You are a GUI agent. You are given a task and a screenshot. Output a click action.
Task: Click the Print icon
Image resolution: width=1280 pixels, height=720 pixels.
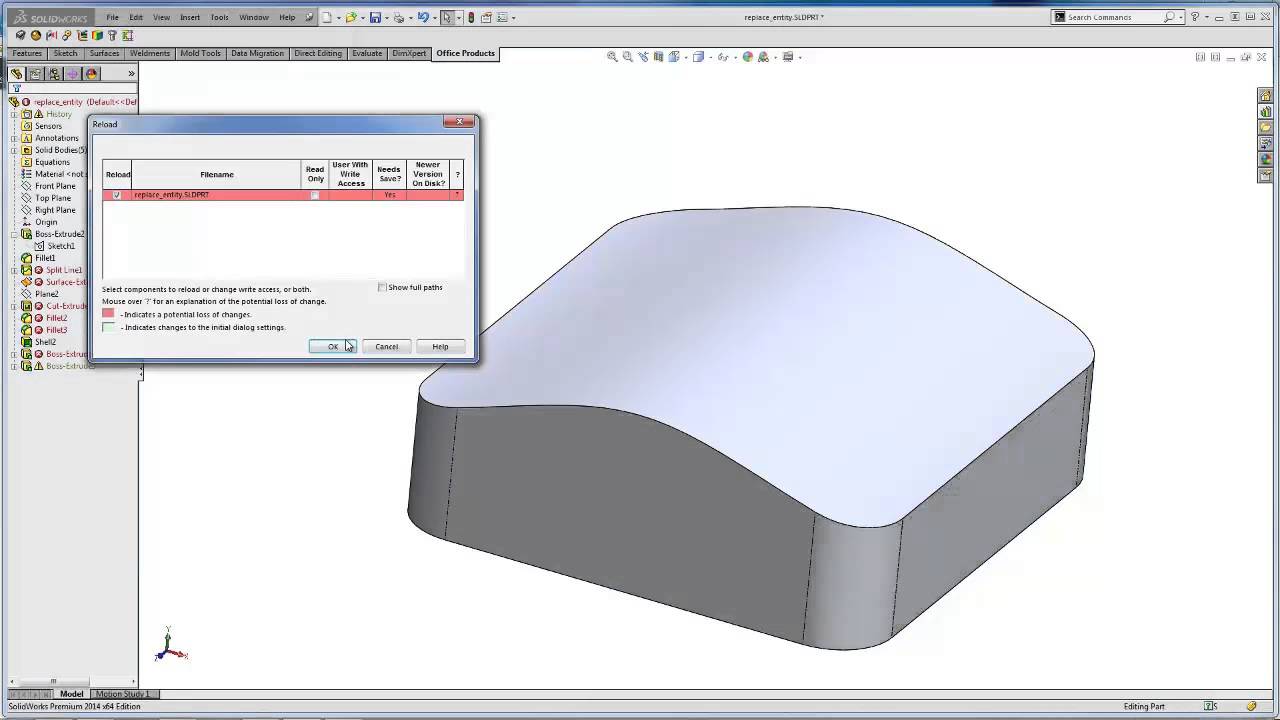399,17
